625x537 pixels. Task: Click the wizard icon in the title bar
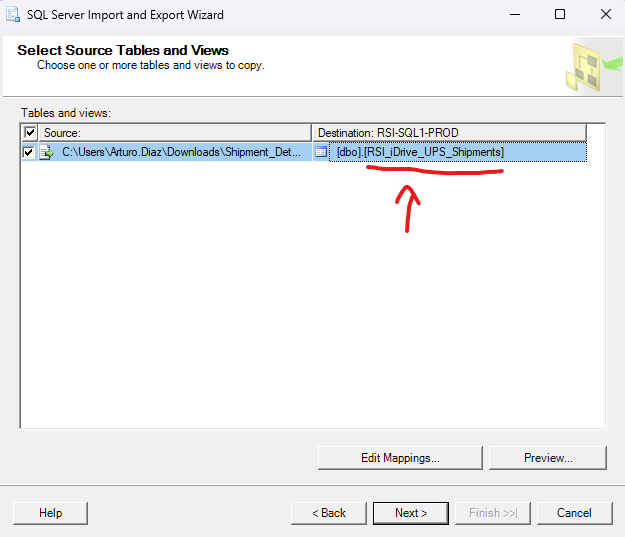coord(12,15)
